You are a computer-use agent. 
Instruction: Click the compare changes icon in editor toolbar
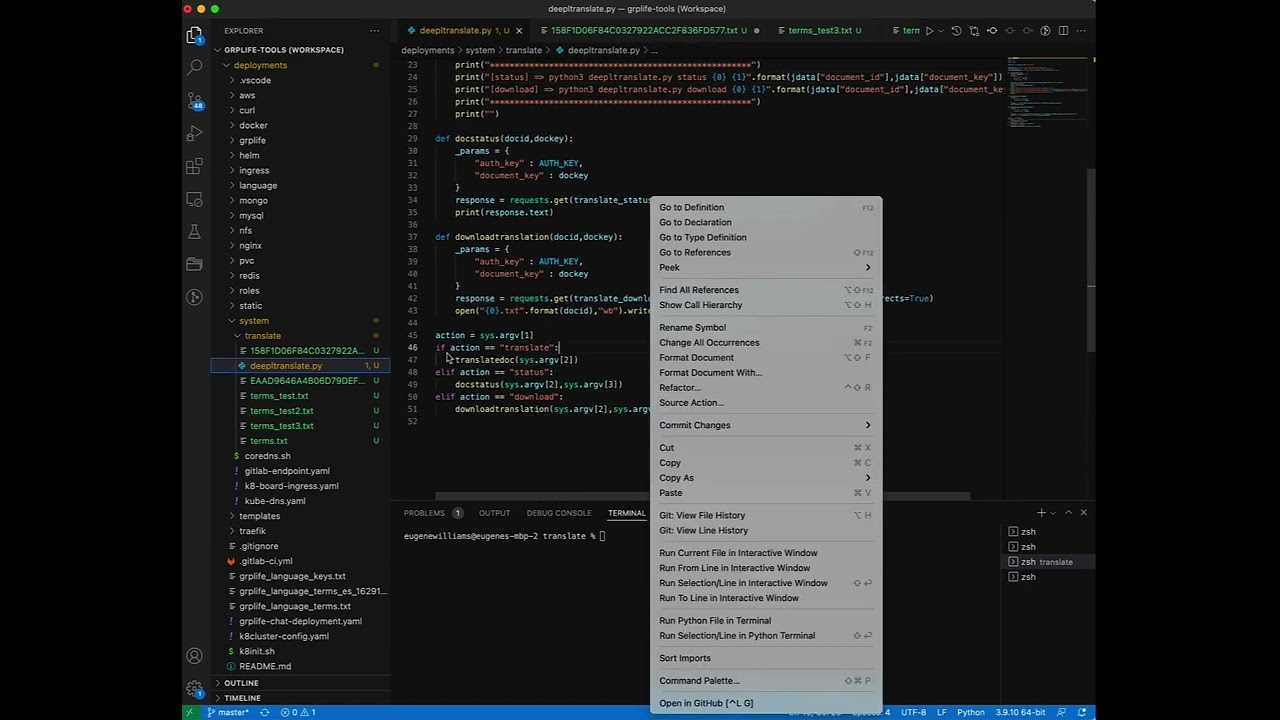[x=974, y=31]
